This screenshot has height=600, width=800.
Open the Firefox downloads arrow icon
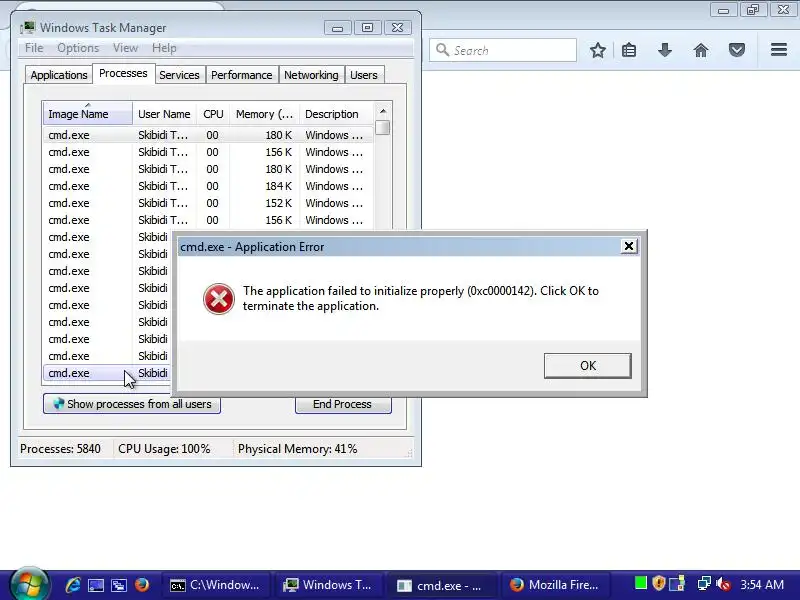point(664,50)
